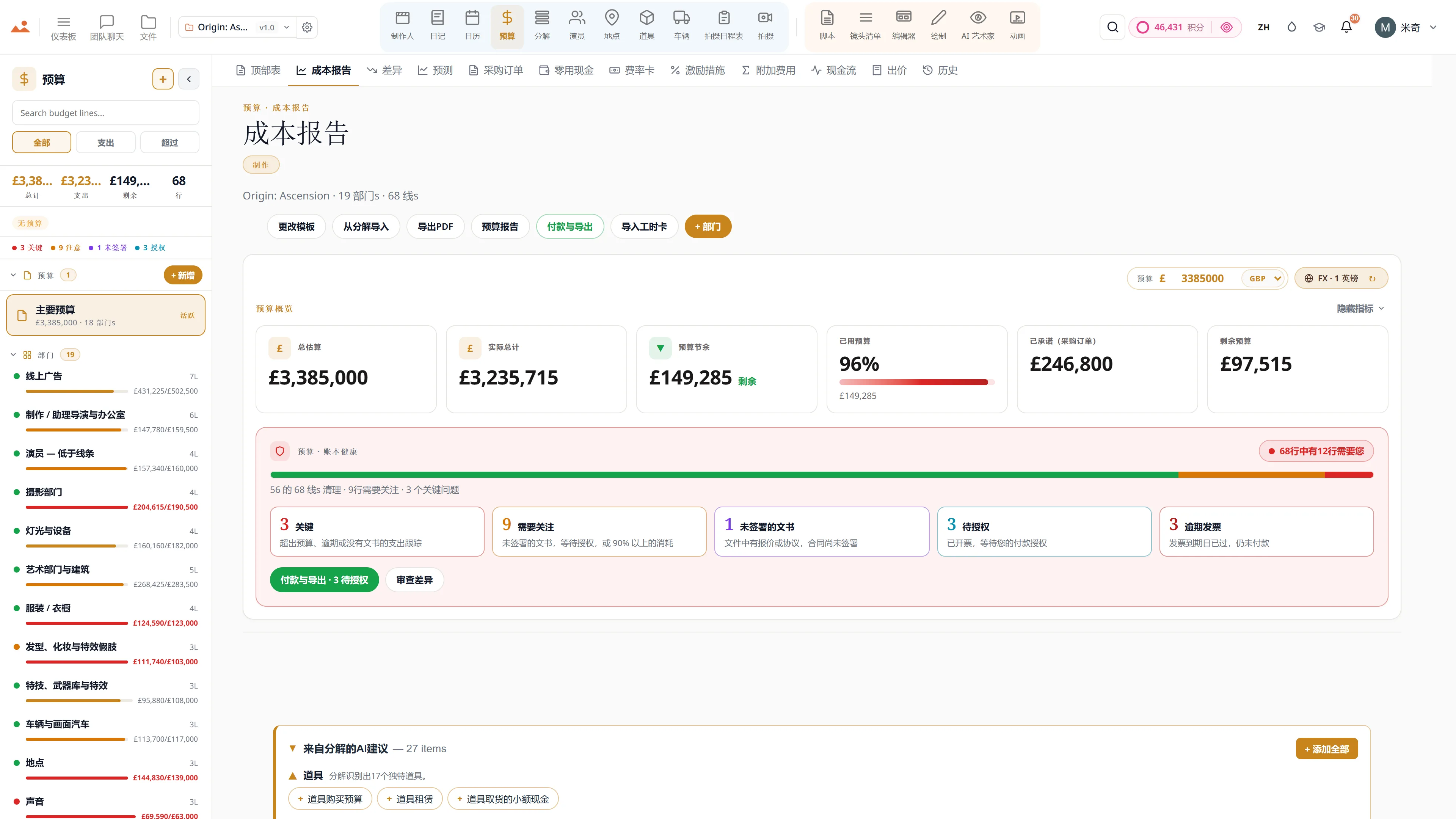Screen dimensions: 1456x819
Task: Switch language with the ZH toggle
Action: pos(1264,27)
